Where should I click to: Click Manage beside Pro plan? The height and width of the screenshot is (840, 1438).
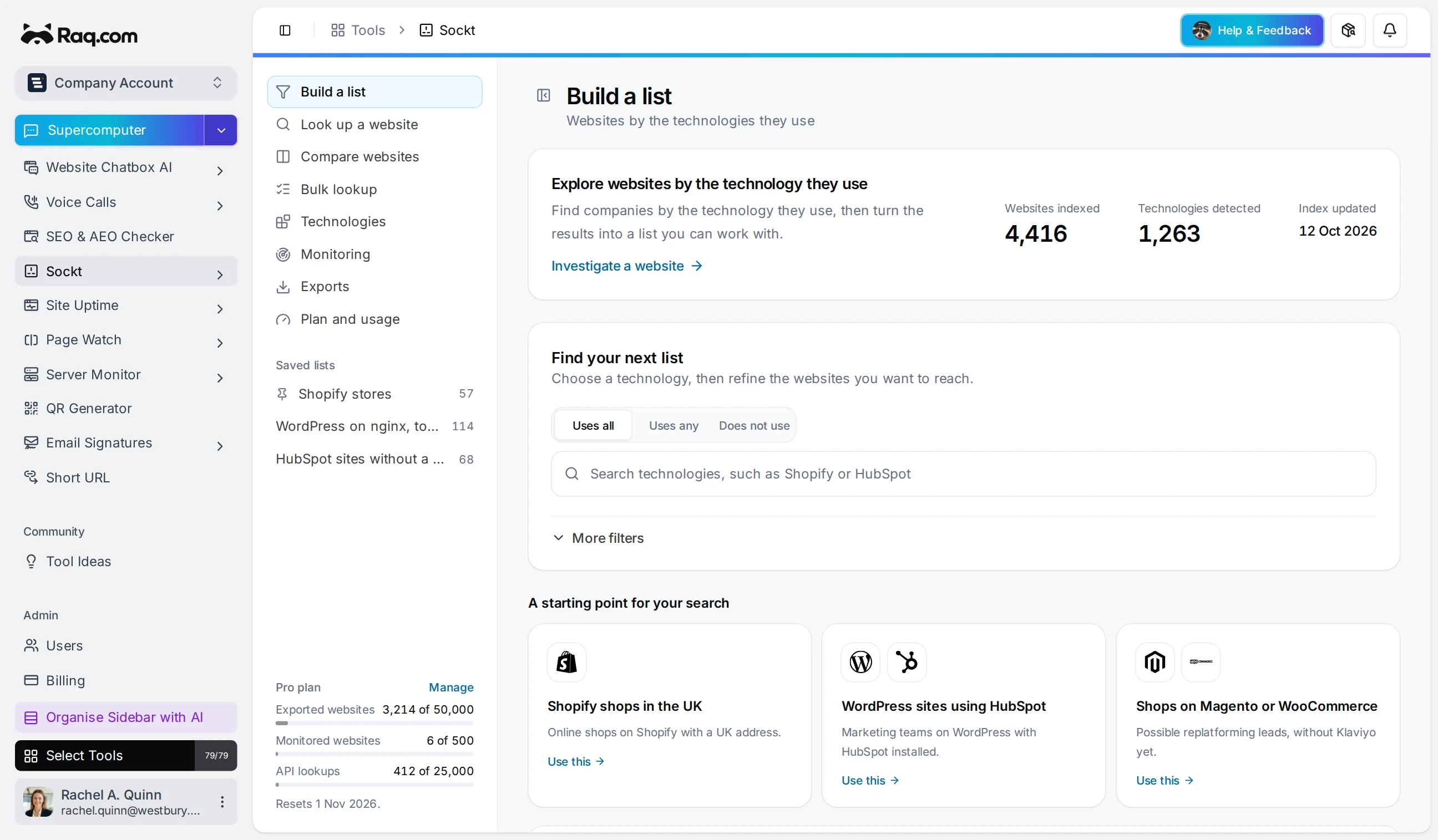(x=451, y=687)
